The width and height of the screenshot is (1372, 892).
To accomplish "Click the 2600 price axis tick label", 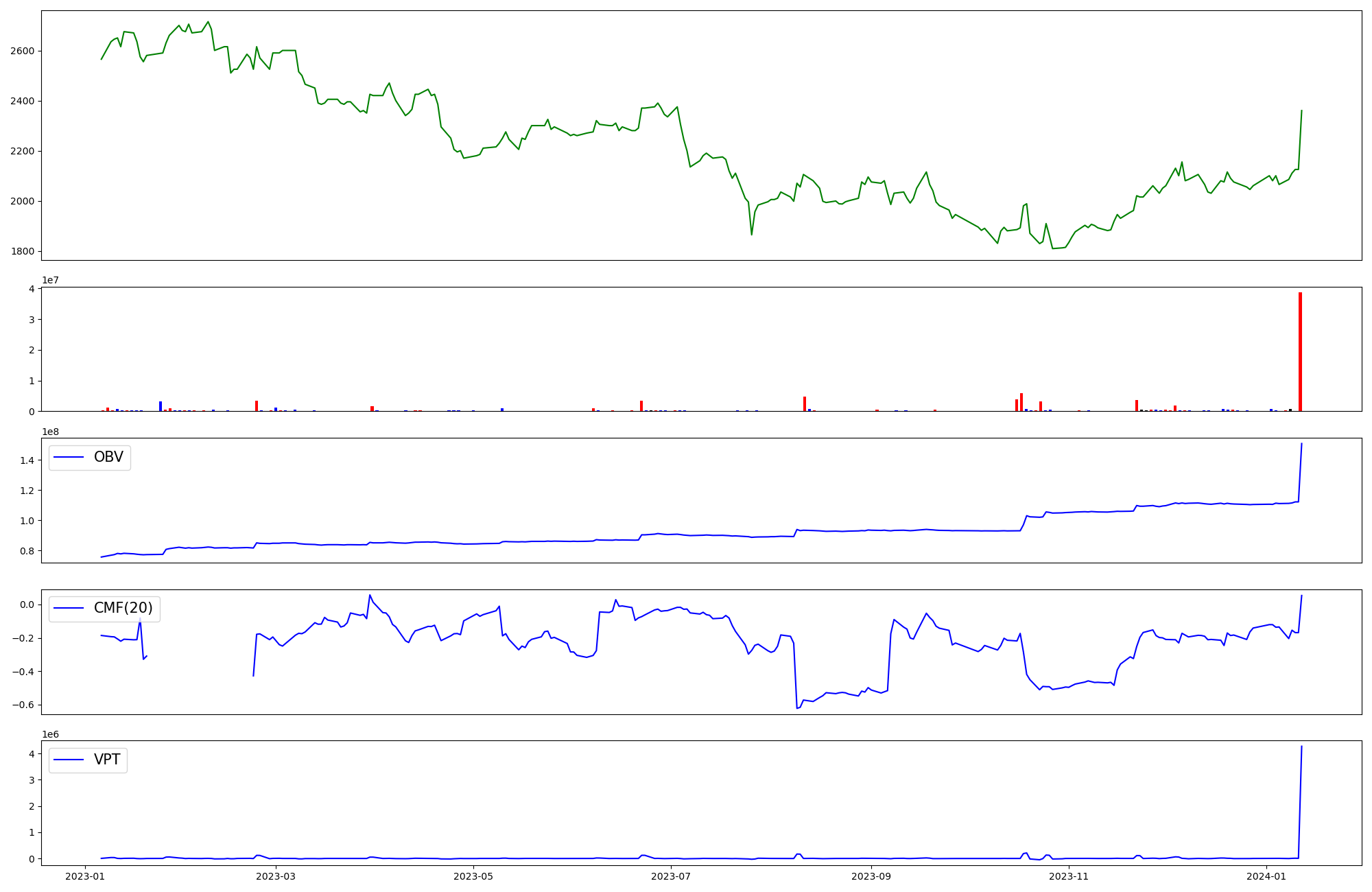I will pyautogui.click(x=23, y=51).
